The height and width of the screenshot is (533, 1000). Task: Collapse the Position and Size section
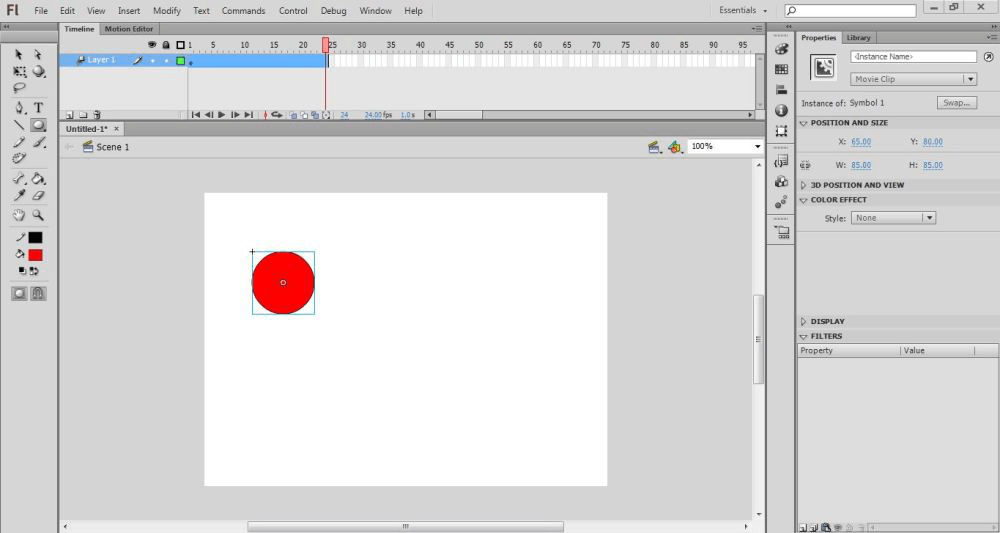point(804,123)
